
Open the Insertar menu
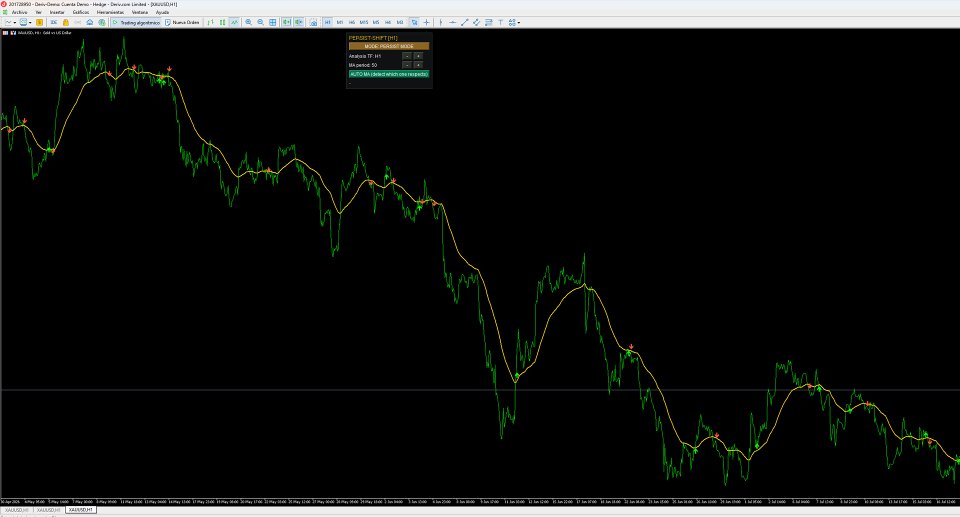[x=57, y=12]
